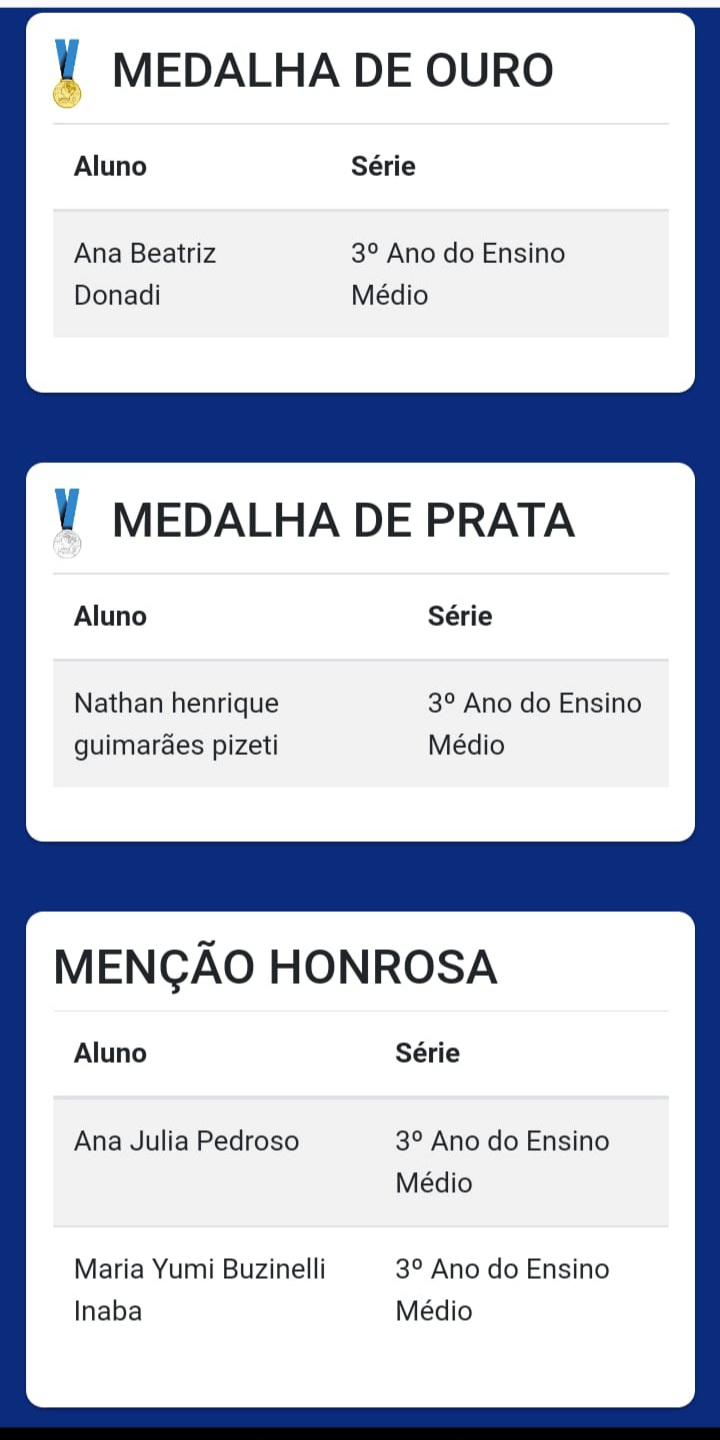The image size is (720, 1440).
Task: Click the gold medal icon
Action: (67, 72)
